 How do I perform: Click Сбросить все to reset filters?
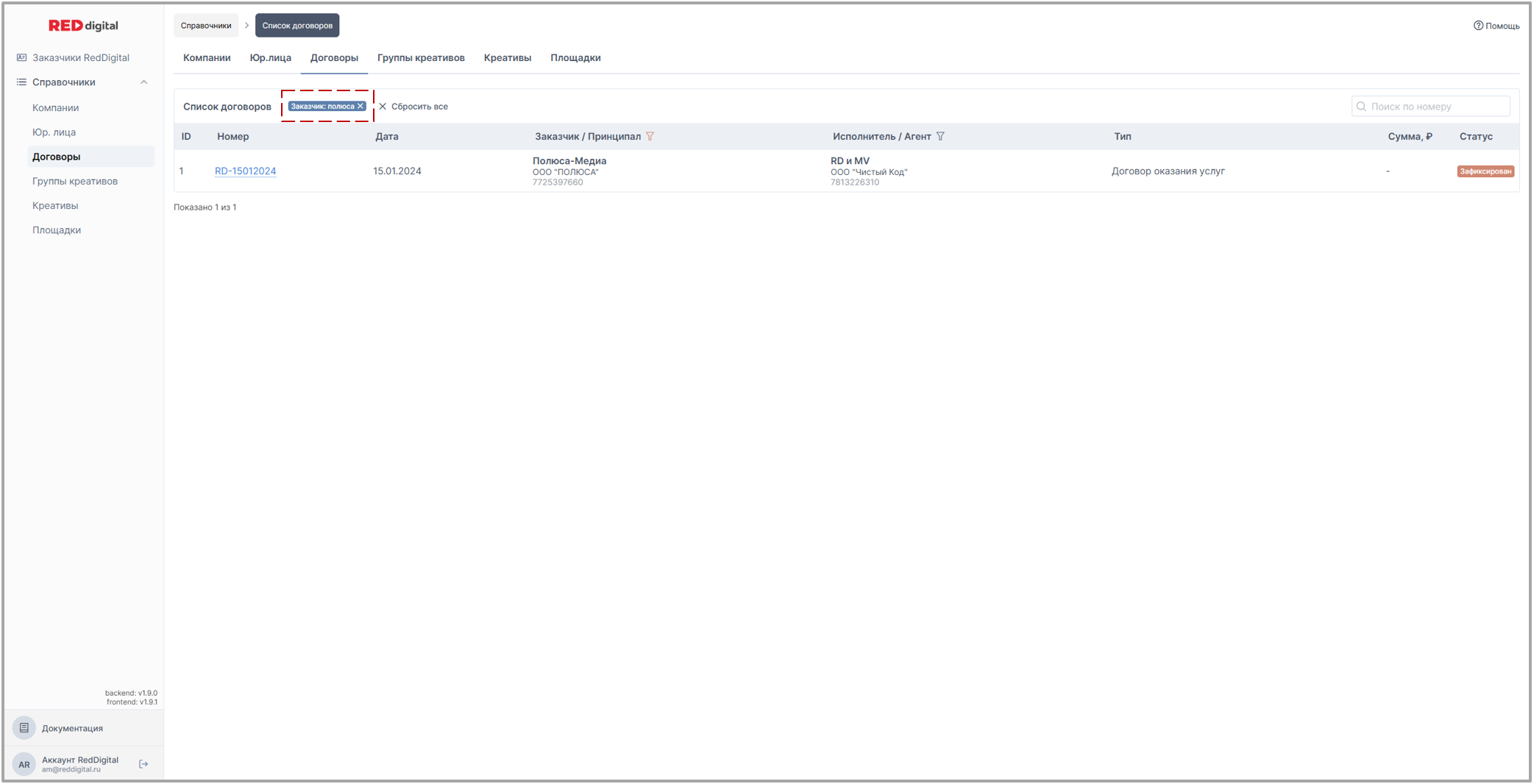click(x=419, y=107)
